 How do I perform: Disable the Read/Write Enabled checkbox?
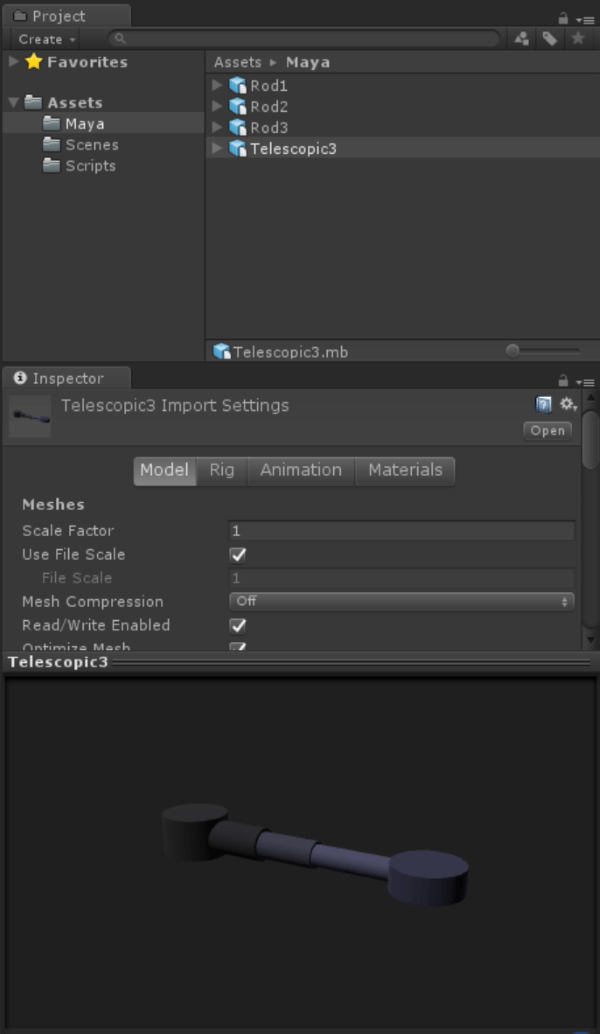click(x=238, y=625)
